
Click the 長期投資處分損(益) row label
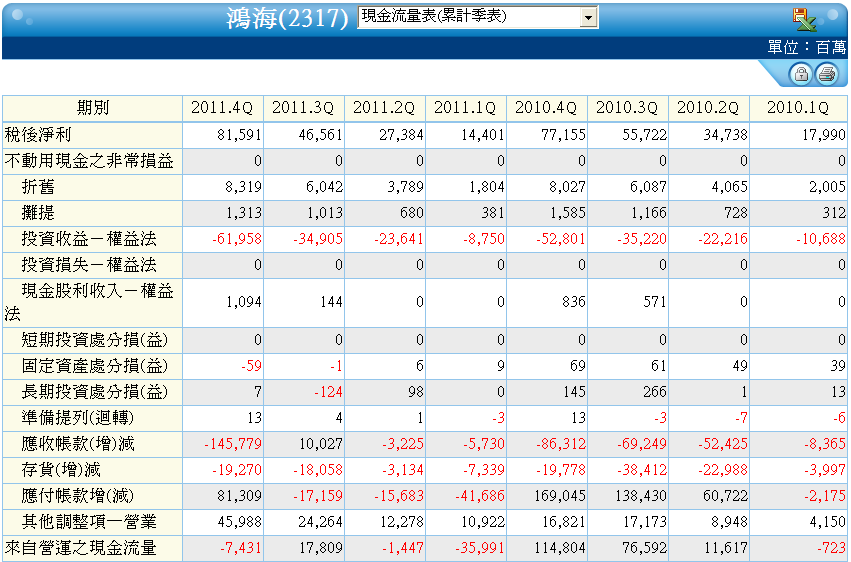coord(94,392)
